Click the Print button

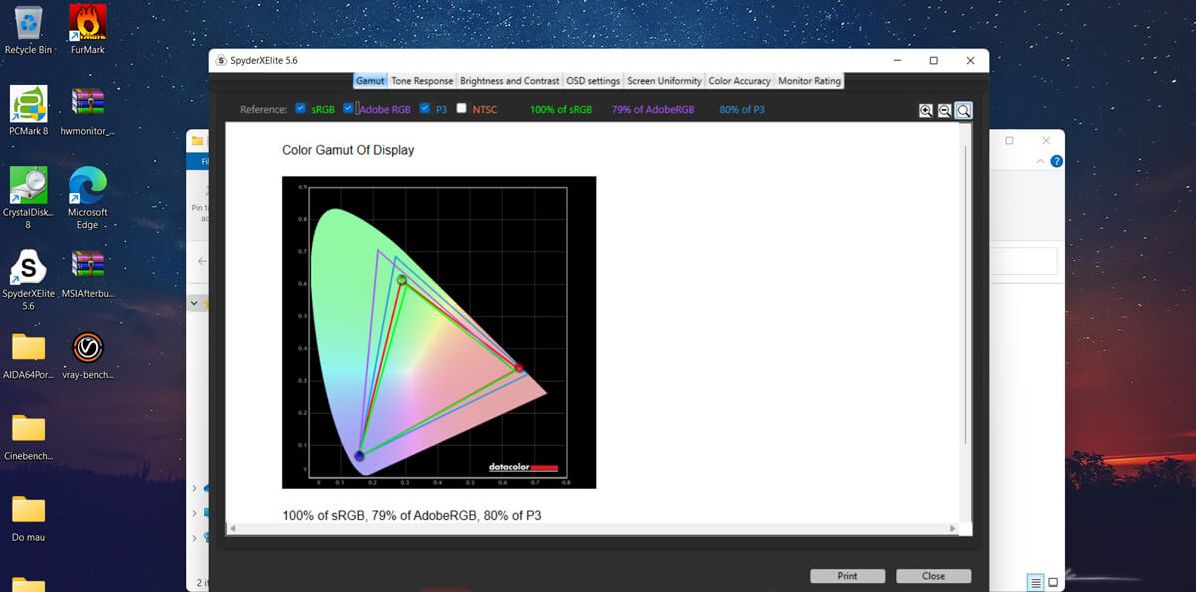[x=847, y=576]
